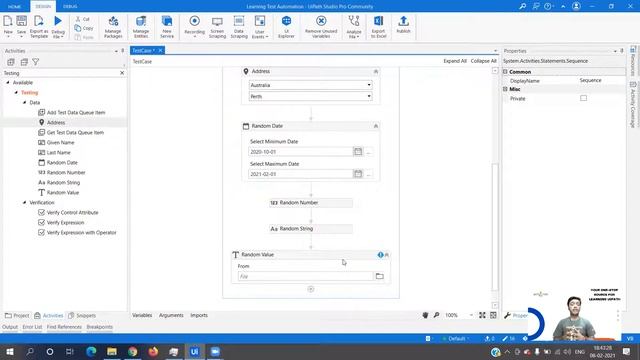
Task: Browse for file in Random Value activity
Action: (380, 276)
